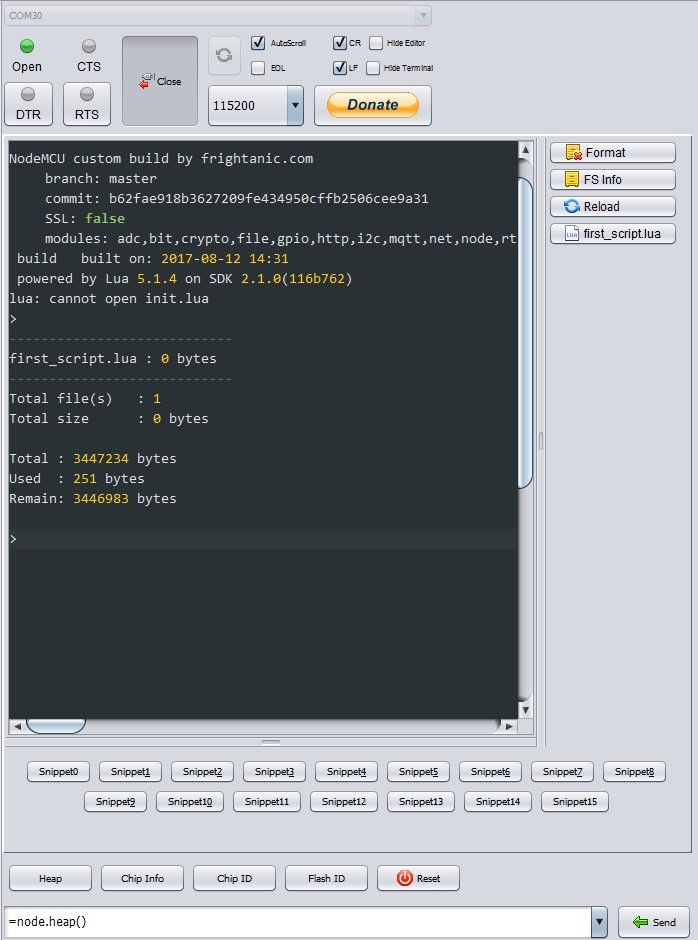Viewport: 698px width, 940px height.
Task: Click the Close serial port button
Action: [x=160, y=81]
